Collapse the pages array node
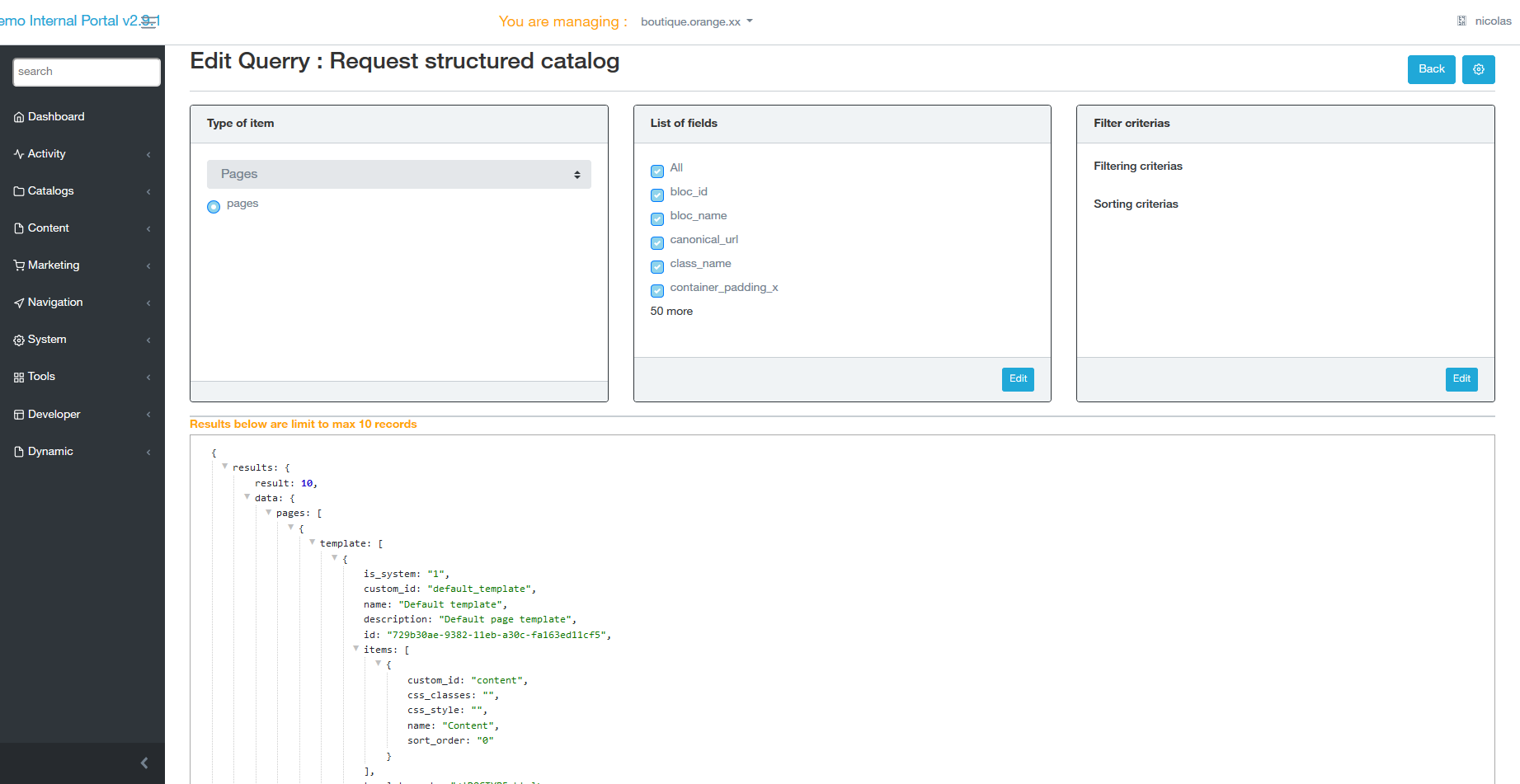Screen dimensions: 1520x784 click(268, 512)
